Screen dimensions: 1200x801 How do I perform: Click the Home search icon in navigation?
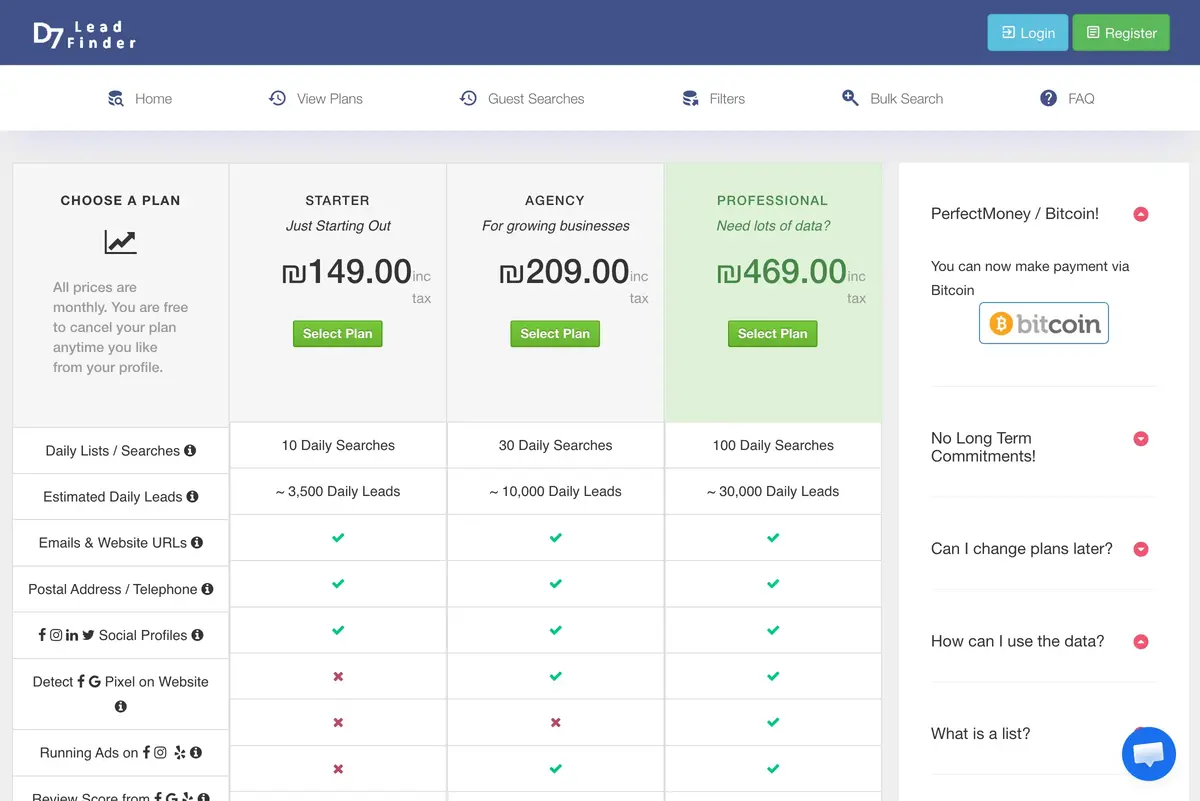(x=116, y=99)
